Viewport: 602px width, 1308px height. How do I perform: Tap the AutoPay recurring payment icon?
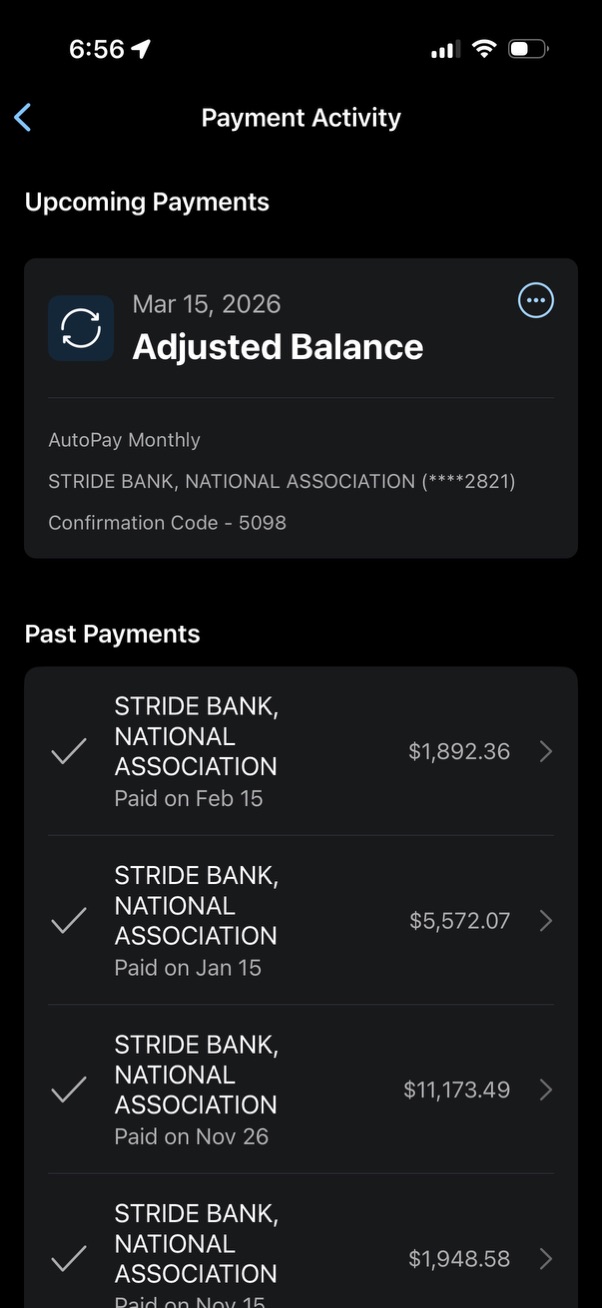80,327
